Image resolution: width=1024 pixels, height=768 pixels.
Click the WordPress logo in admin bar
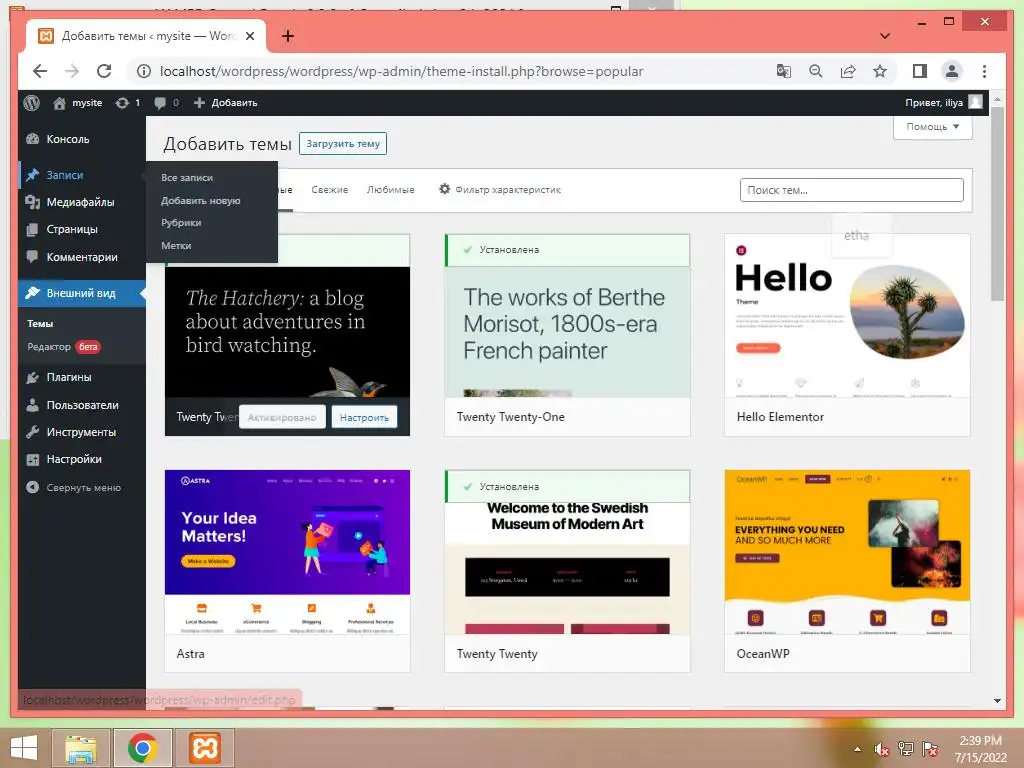click(31, 103)
